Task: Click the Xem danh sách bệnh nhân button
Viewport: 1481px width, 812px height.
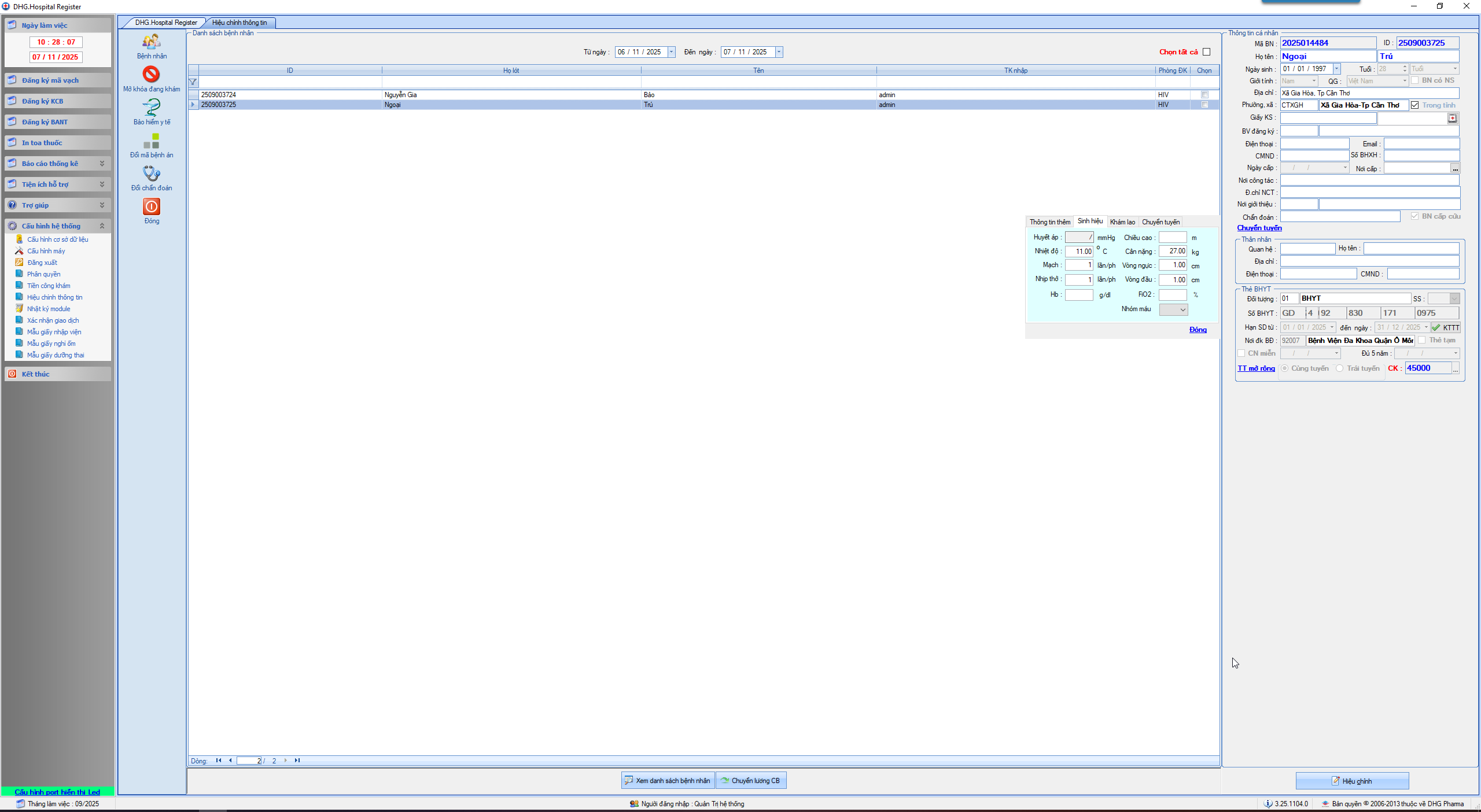Action: pyautogui.click(x=668, y=781)
